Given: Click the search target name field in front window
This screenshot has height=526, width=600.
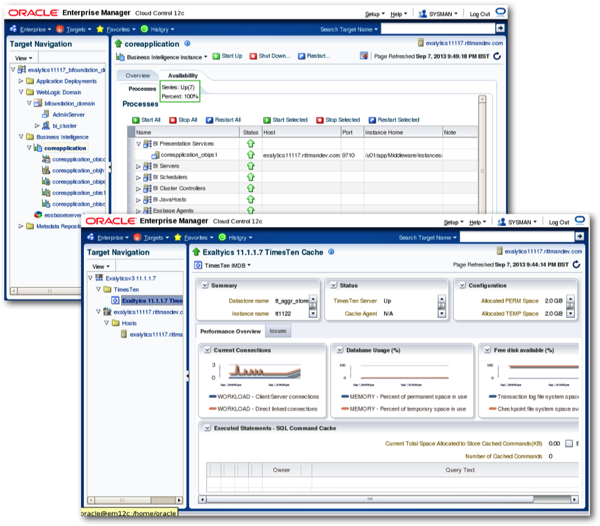Looking at the screenshot, I should pyautogui.click(x=517, y=237).
